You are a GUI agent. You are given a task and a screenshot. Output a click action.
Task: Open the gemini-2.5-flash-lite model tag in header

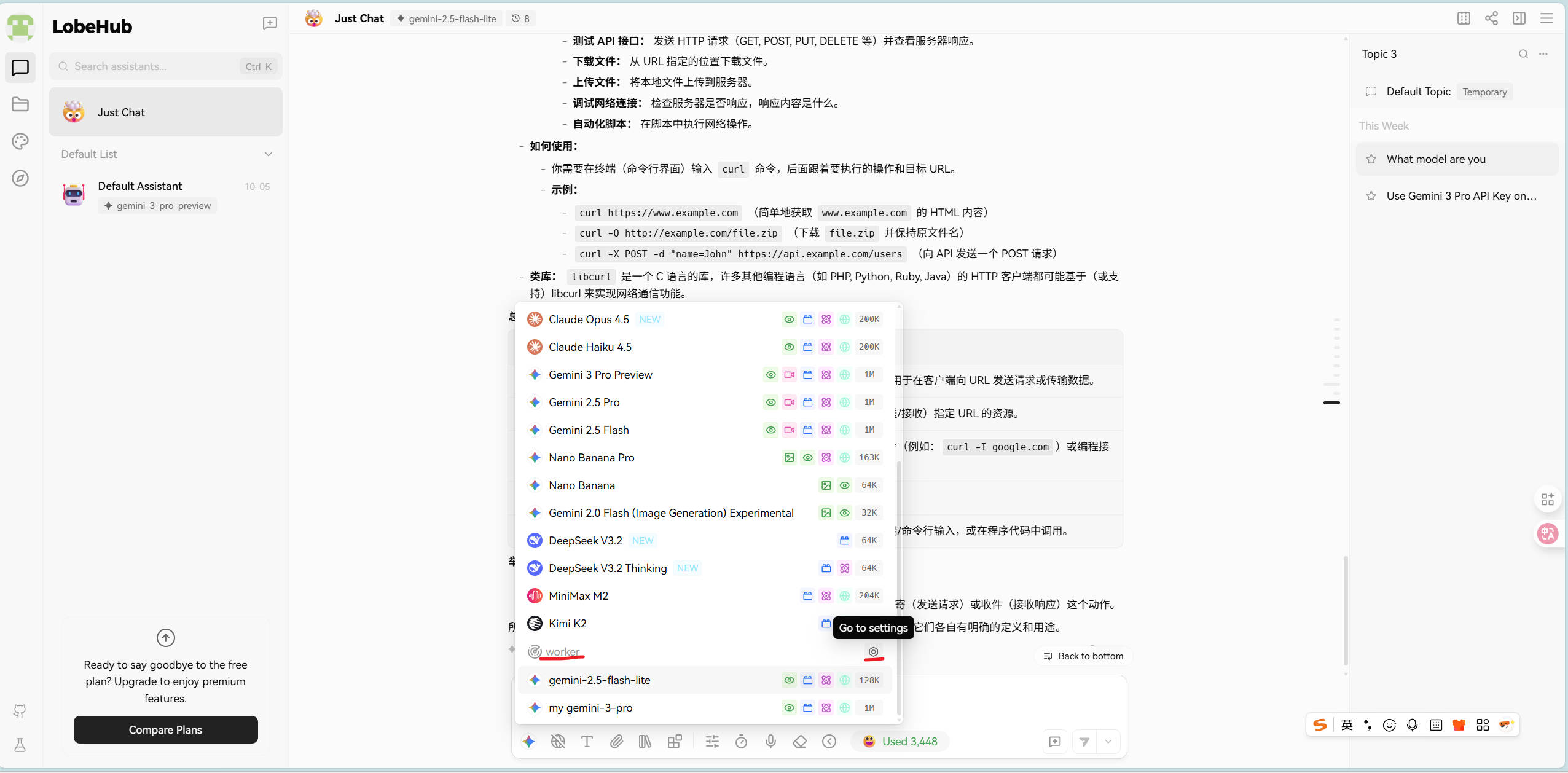coord(447,18)
